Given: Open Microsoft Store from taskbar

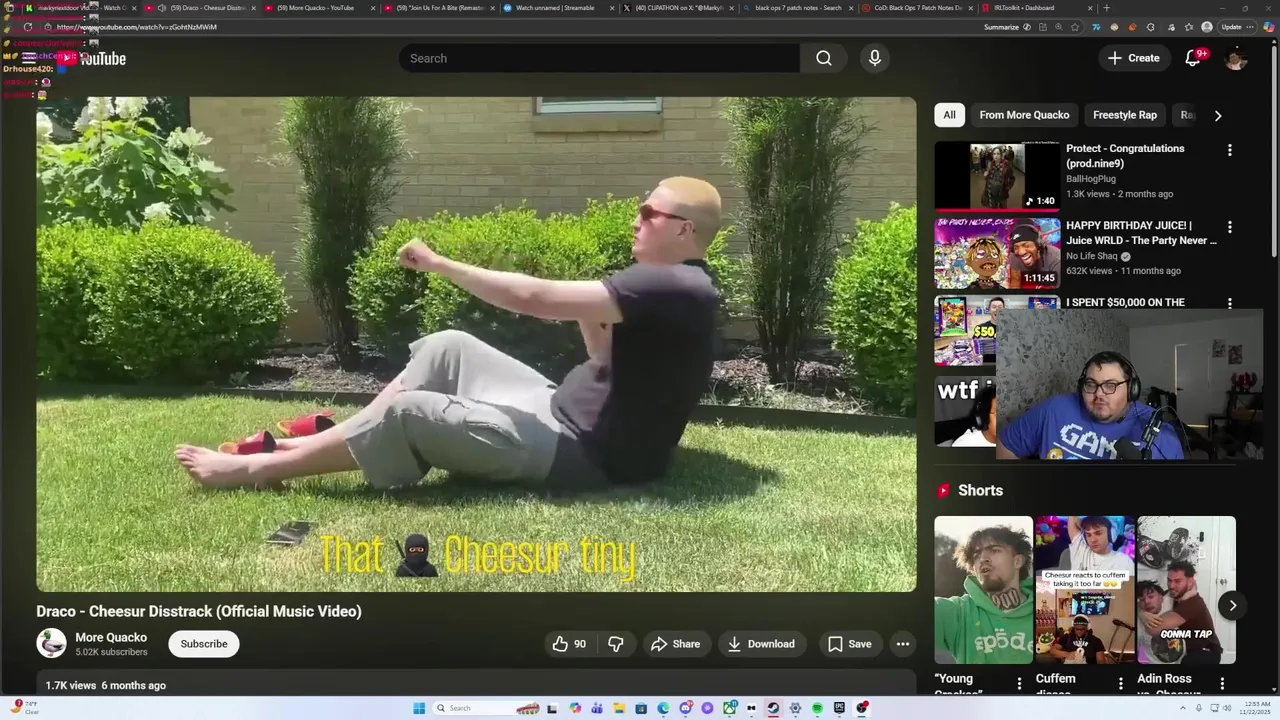Looking at the screenshot, I should [x=641, y=708].
